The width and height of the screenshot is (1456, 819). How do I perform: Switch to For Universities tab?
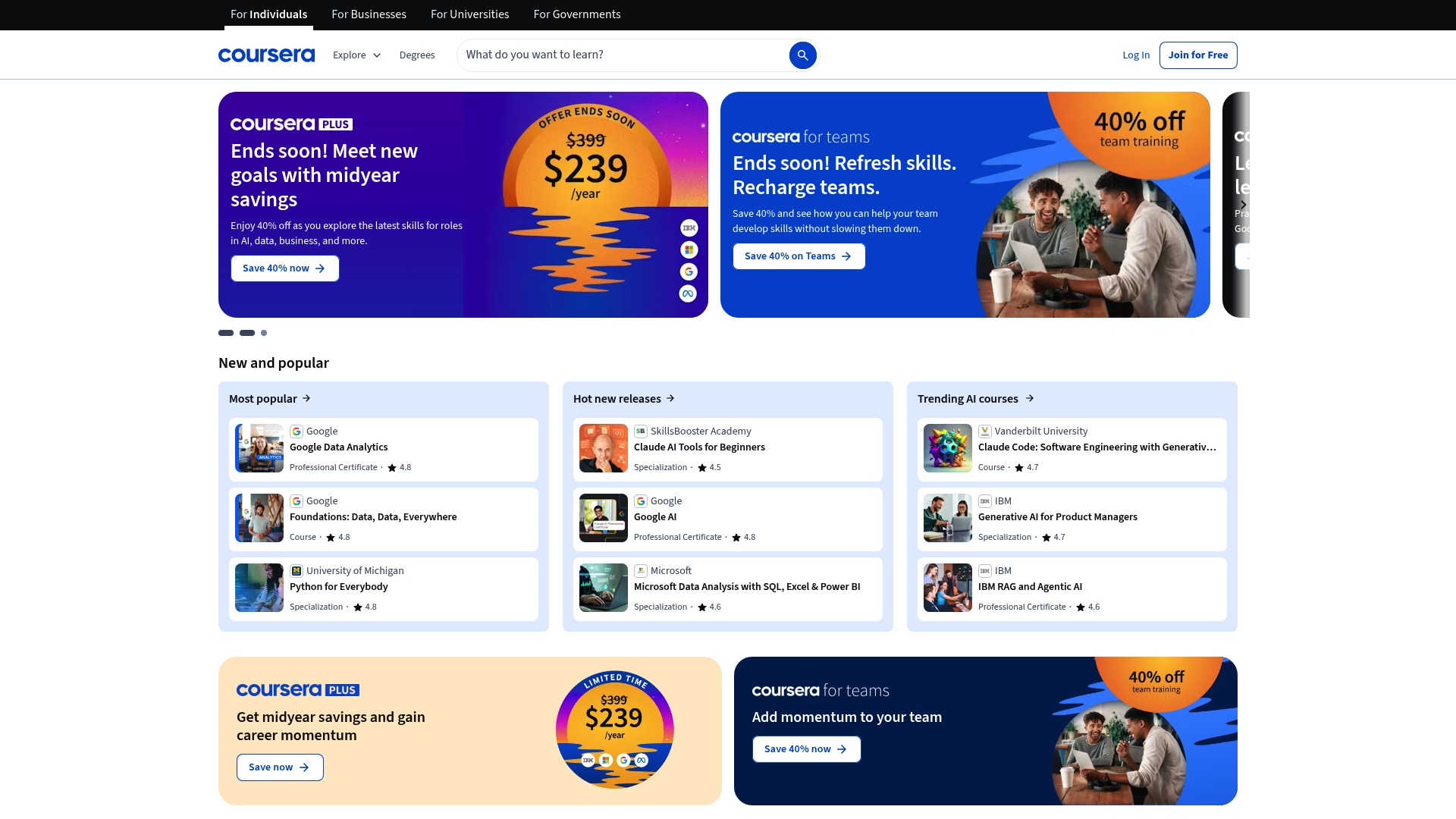pos(470,14)
